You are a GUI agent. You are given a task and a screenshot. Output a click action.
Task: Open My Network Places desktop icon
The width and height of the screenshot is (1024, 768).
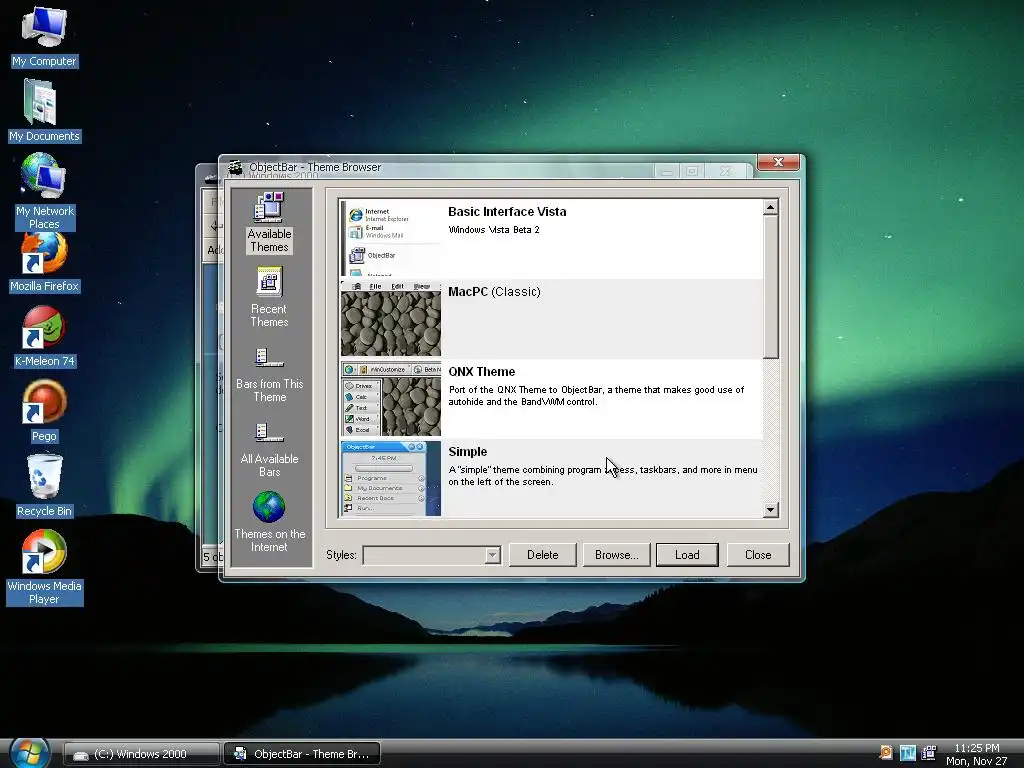pos(44,191)
